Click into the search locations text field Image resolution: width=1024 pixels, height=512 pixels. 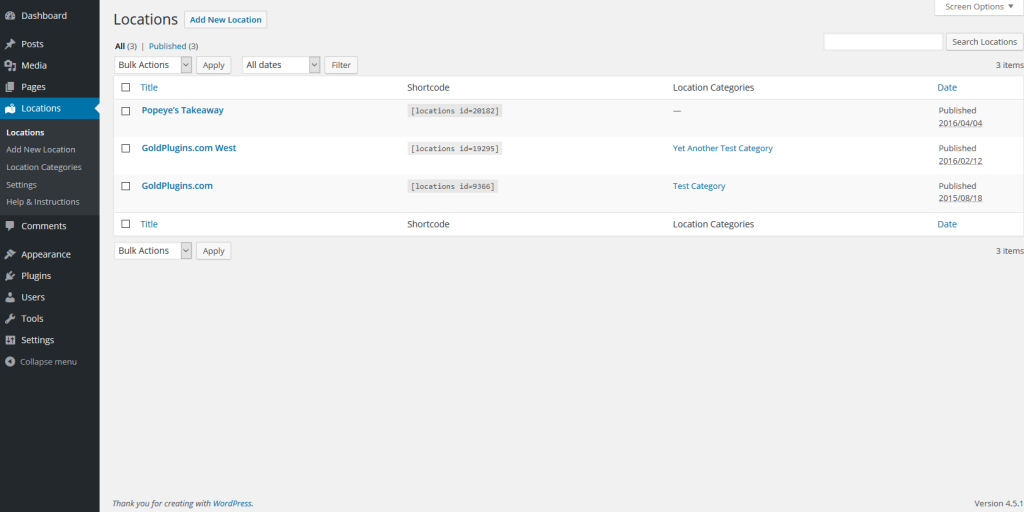pyautogui.click(x=883, y=42)
